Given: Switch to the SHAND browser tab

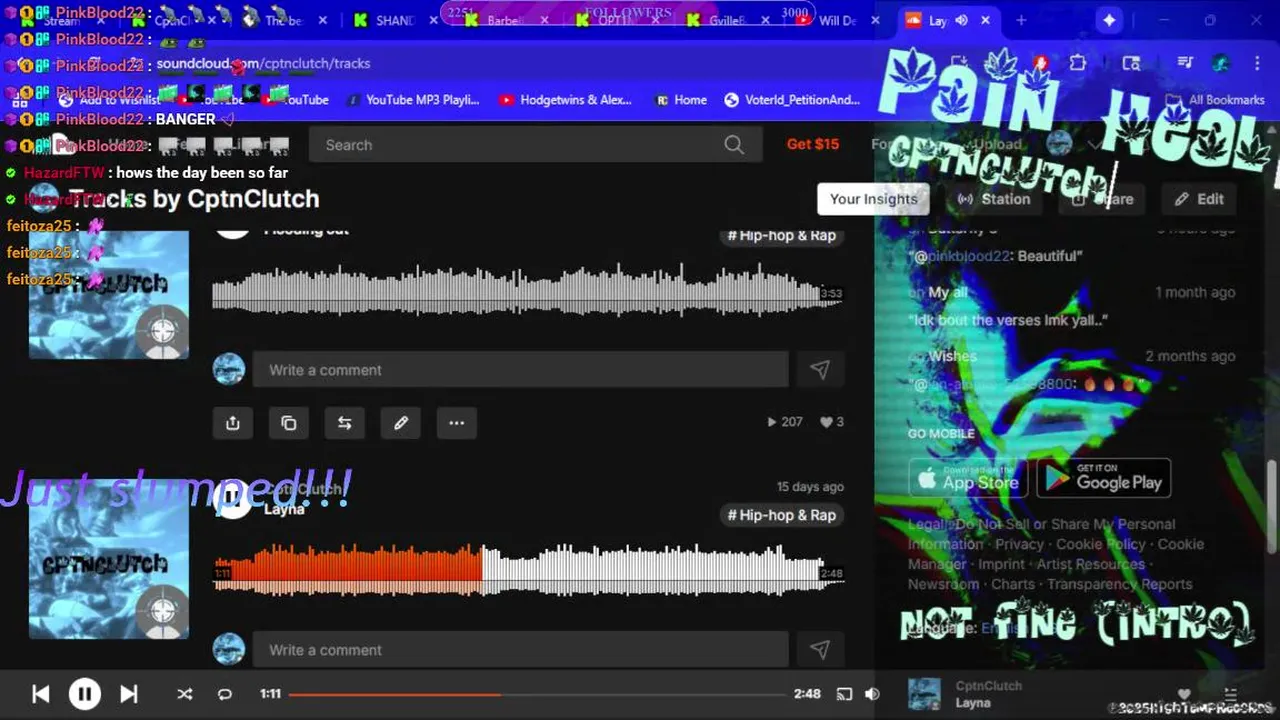Looking at the screenshot, I should [395, 20].
